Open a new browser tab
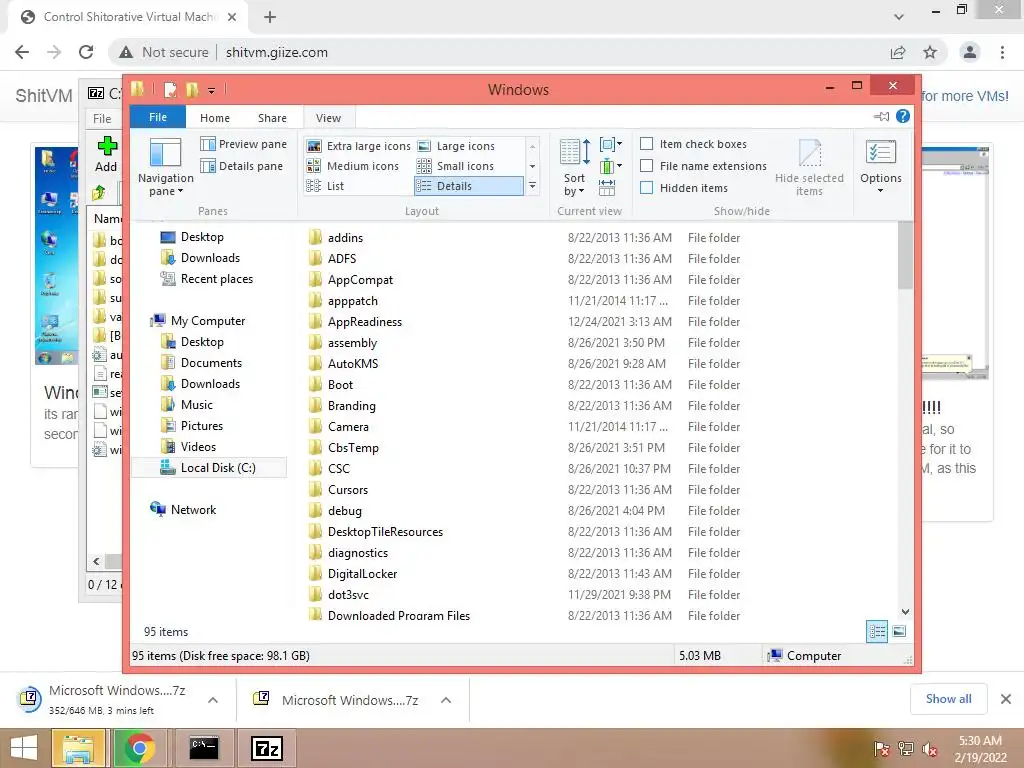This screenshot has width=1024, height=768. click(270, 17)
